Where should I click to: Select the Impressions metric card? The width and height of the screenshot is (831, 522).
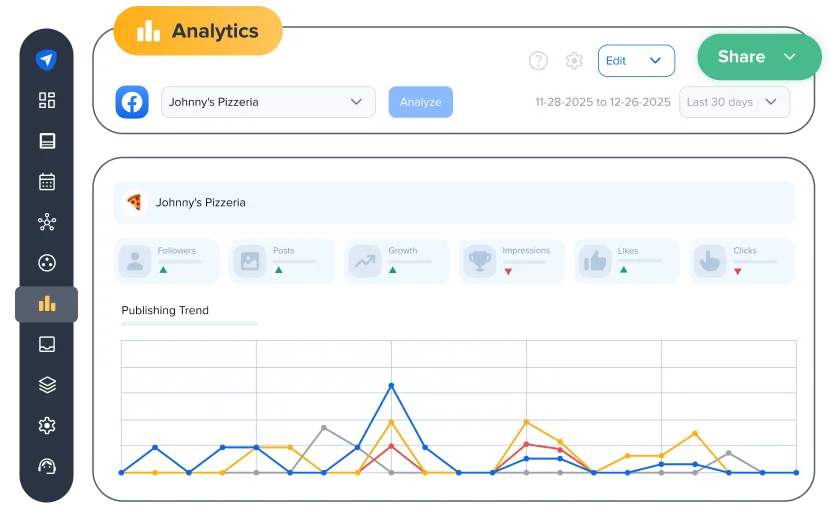(512, 261)
